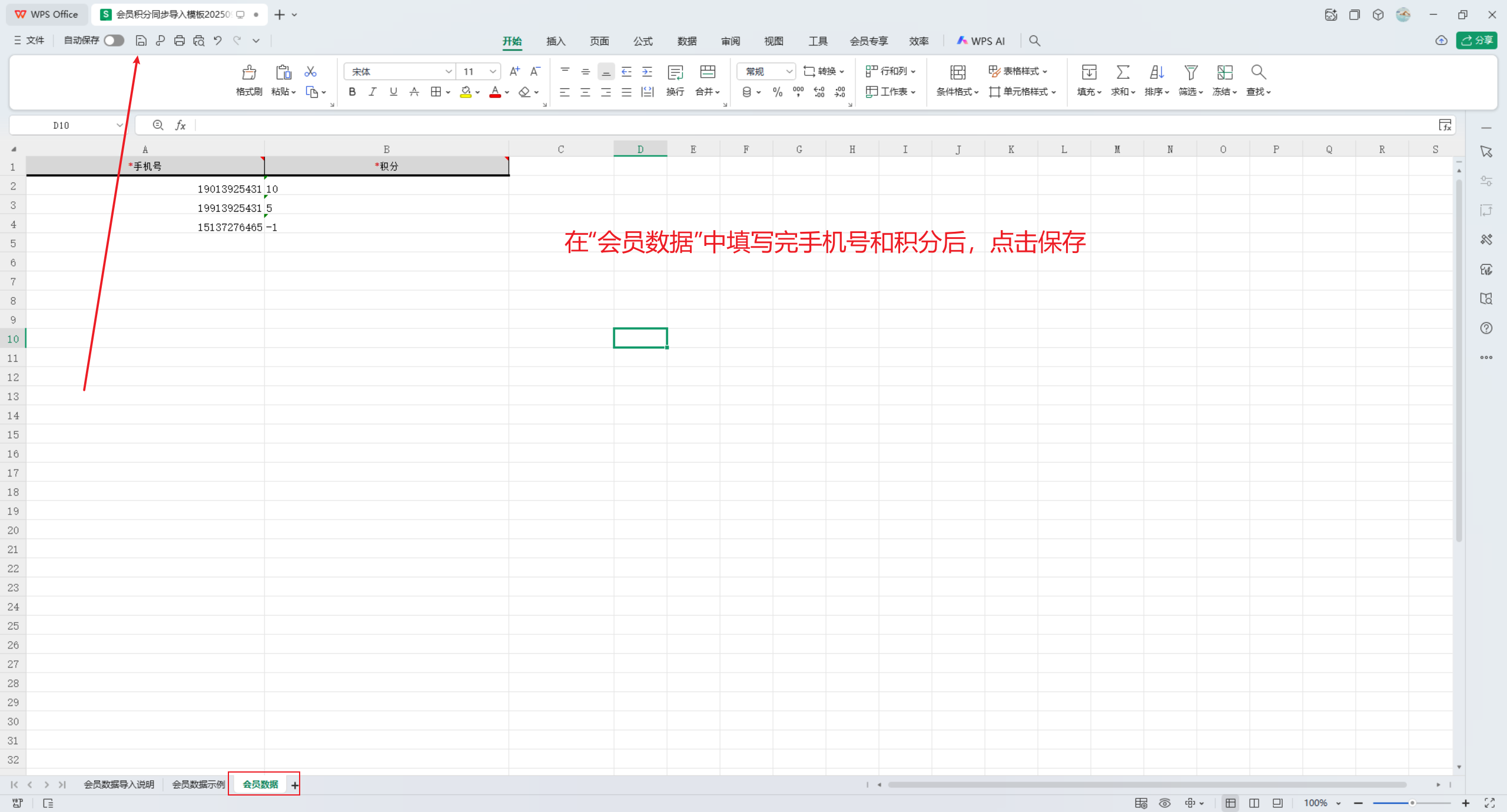Click the formula bar input field
The width and height of the screenshot is (1507, 812).
coord(812,125)
